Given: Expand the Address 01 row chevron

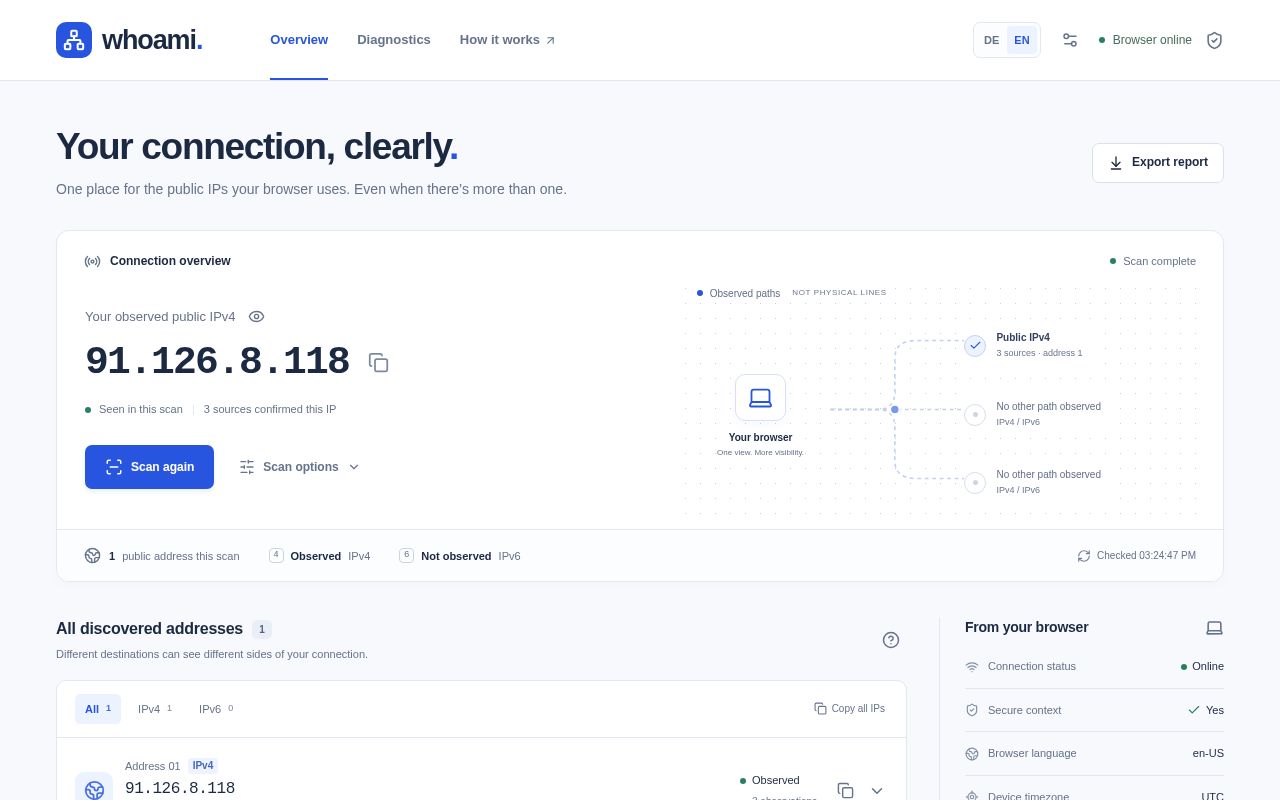Looking at the screenshot, I should pos(877,790).
